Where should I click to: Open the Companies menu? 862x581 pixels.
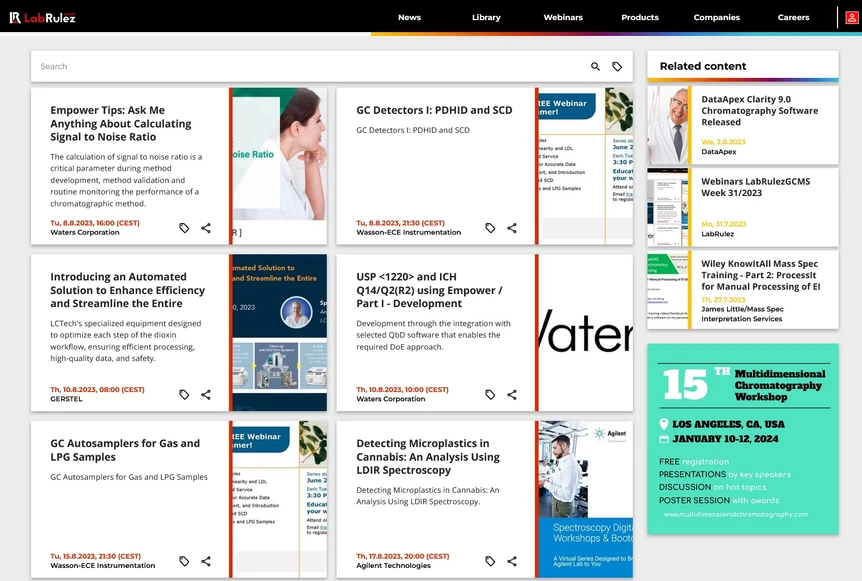coord(717,18)
